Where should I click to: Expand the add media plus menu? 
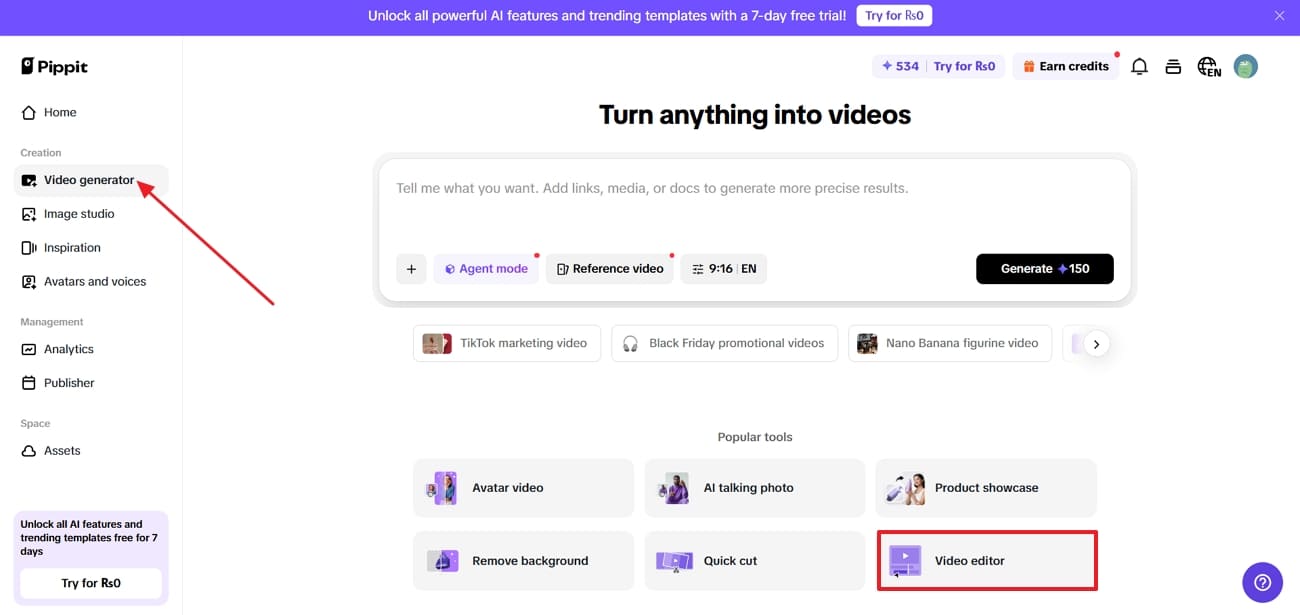coord(411,268)
